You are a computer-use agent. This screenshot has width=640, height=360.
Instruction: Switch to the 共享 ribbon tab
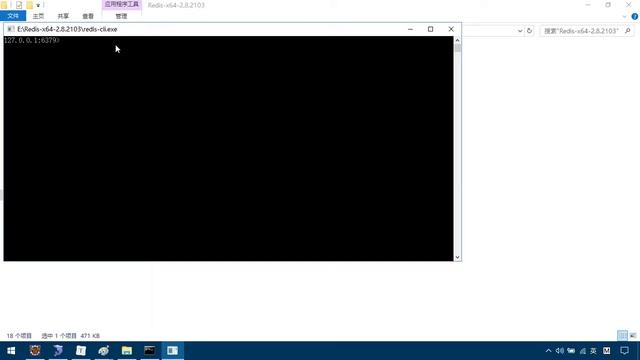[x=63, y=16]
